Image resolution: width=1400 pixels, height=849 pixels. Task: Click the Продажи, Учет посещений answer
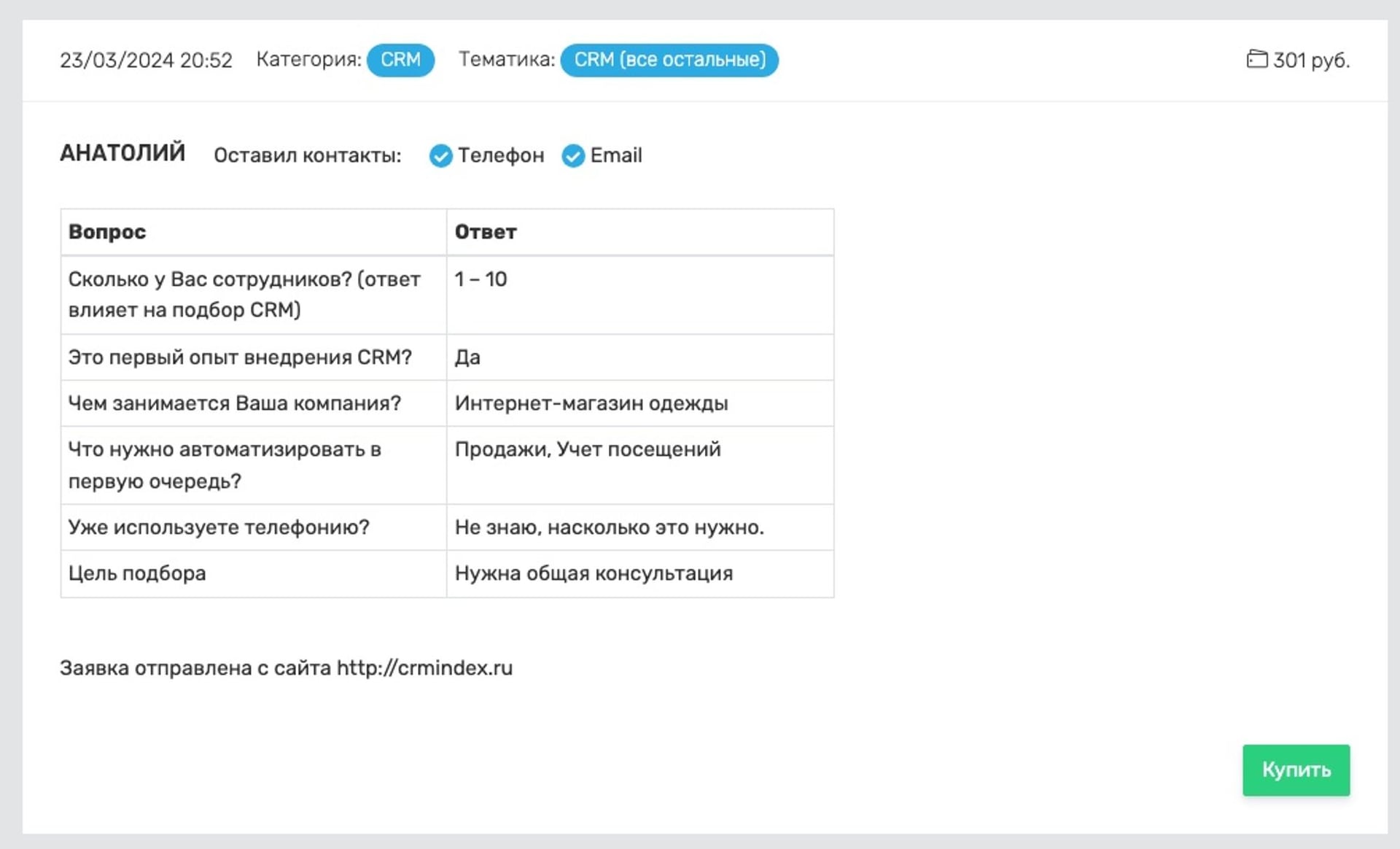[588, 449]
